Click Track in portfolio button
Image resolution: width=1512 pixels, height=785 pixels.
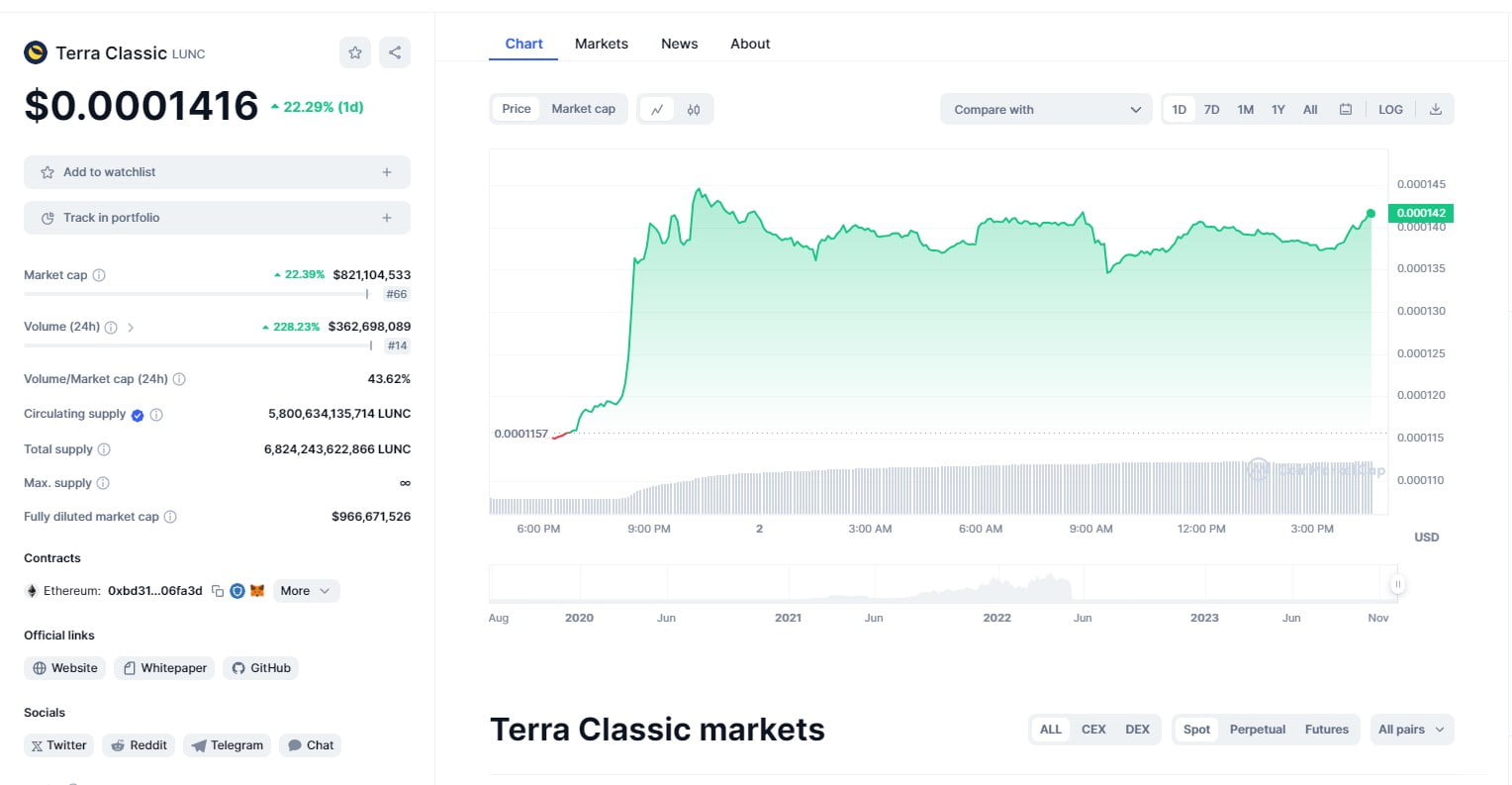tap(217, 218)
